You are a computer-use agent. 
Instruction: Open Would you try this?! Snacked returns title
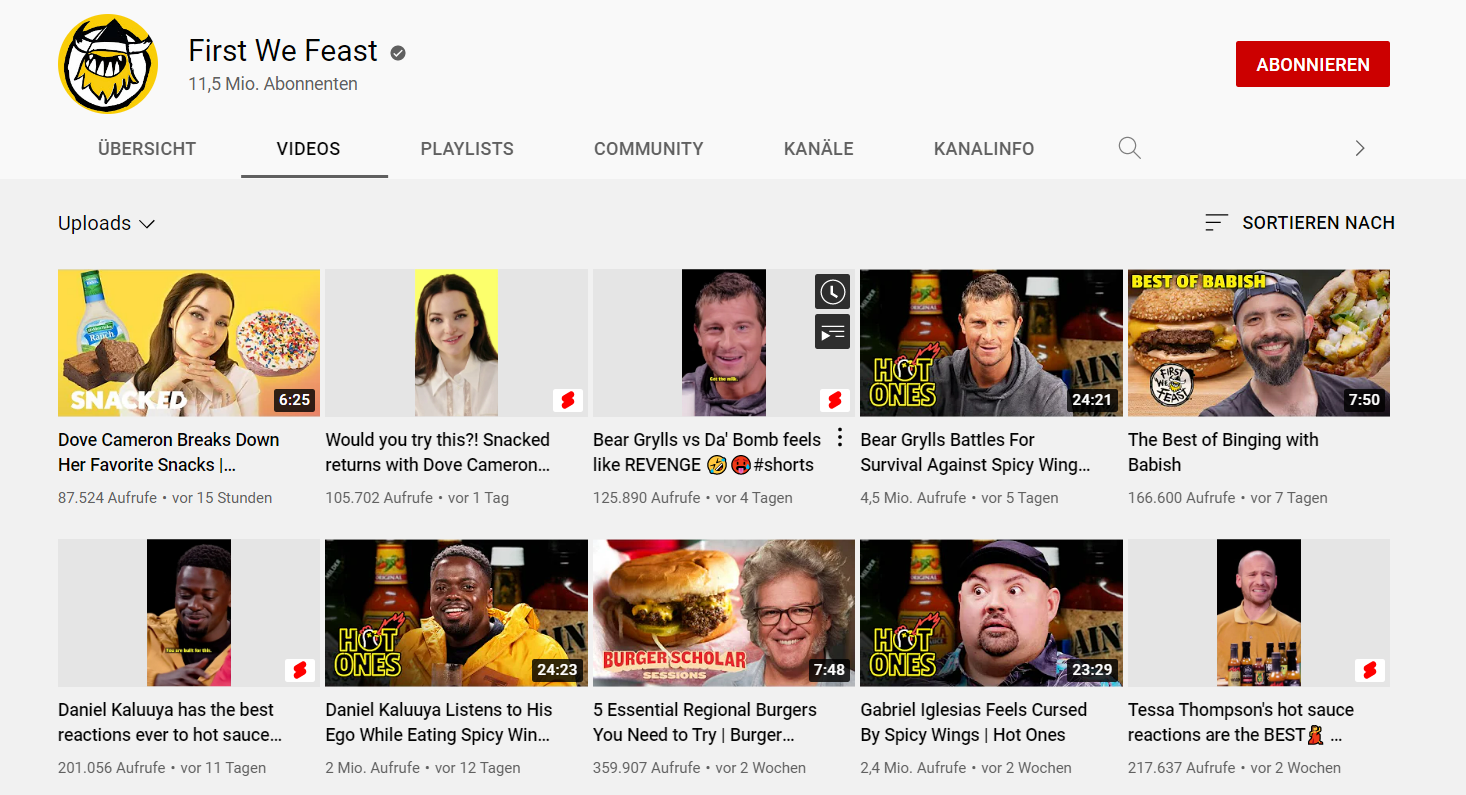[438, 452]
